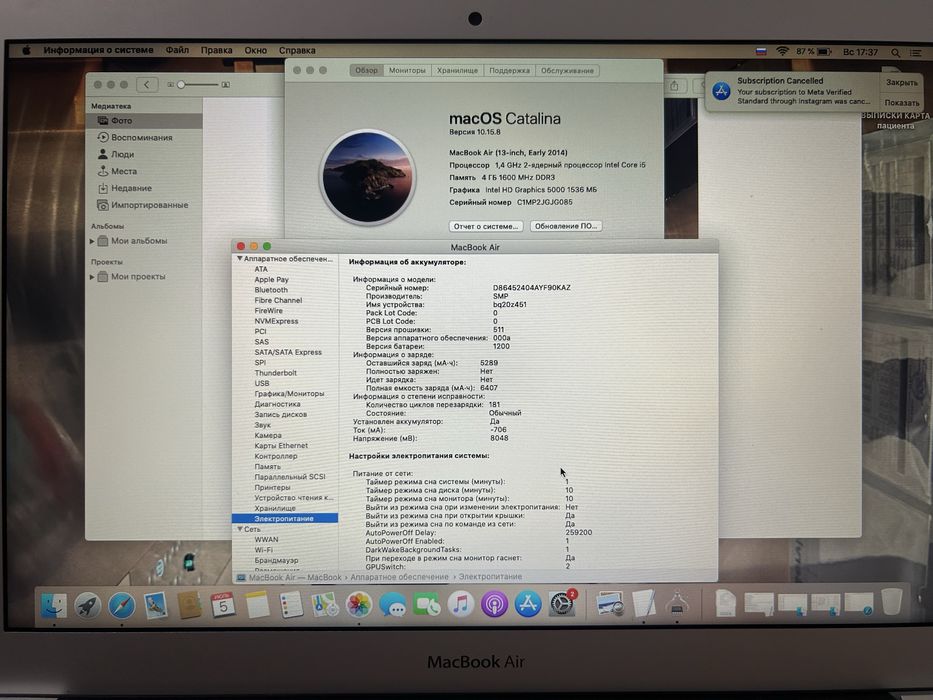Open FaceTime icon in the Dock
Viewport: 933px width, 700px height.
tap(427, 605)
